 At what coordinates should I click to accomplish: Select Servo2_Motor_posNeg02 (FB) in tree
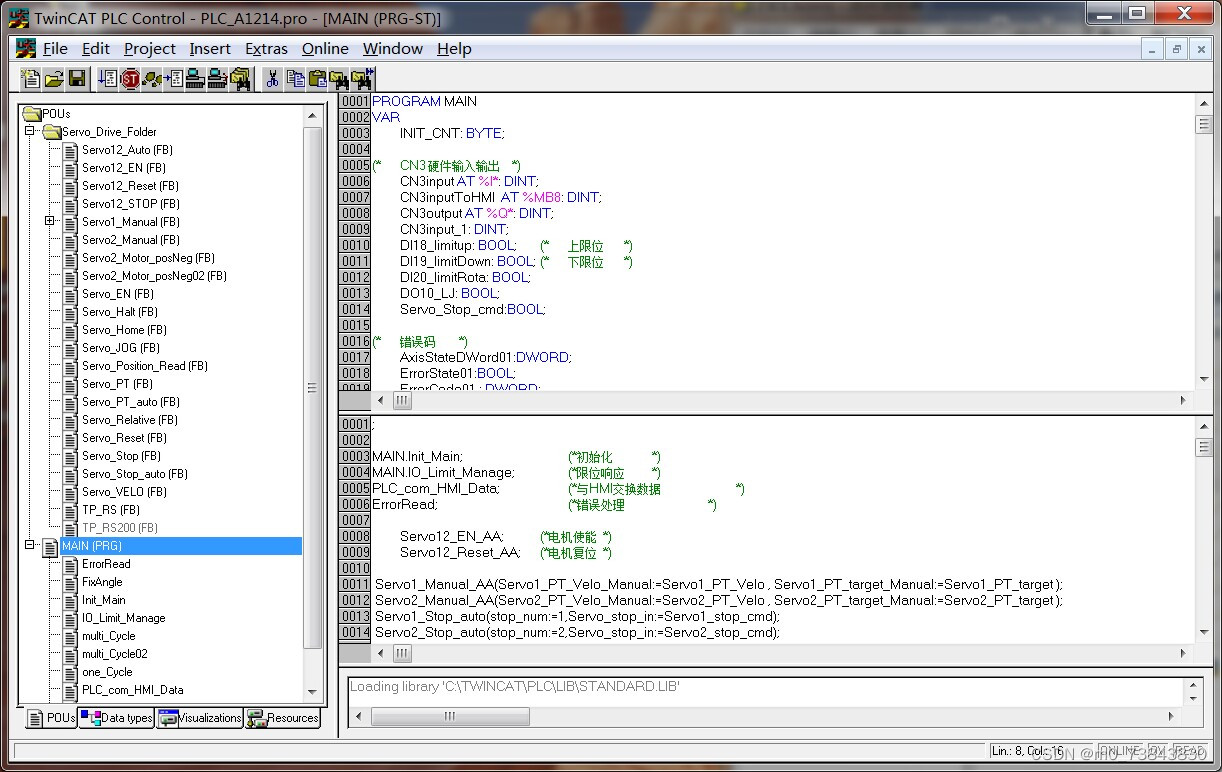click(154, 276)
